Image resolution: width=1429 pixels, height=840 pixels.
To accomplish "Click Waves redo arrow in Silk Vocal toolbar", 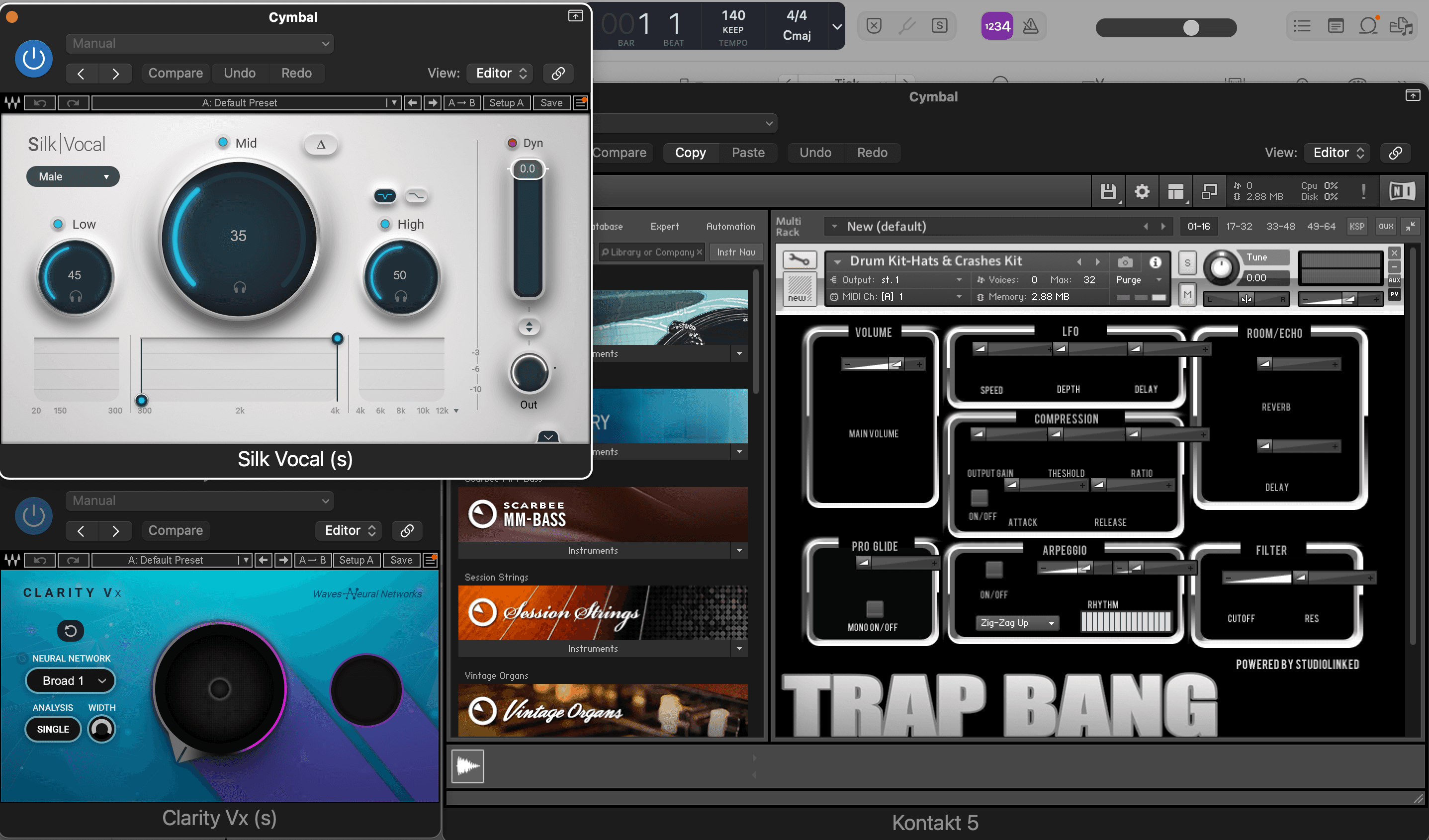I will 73,102.
